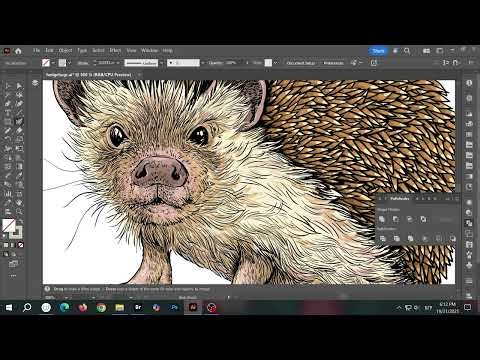Image resolution: width=480 pixels, height=360 pixels.
Task: Click Adobe Bridge icon in the taskbar
Action: (x=138, y=307)
